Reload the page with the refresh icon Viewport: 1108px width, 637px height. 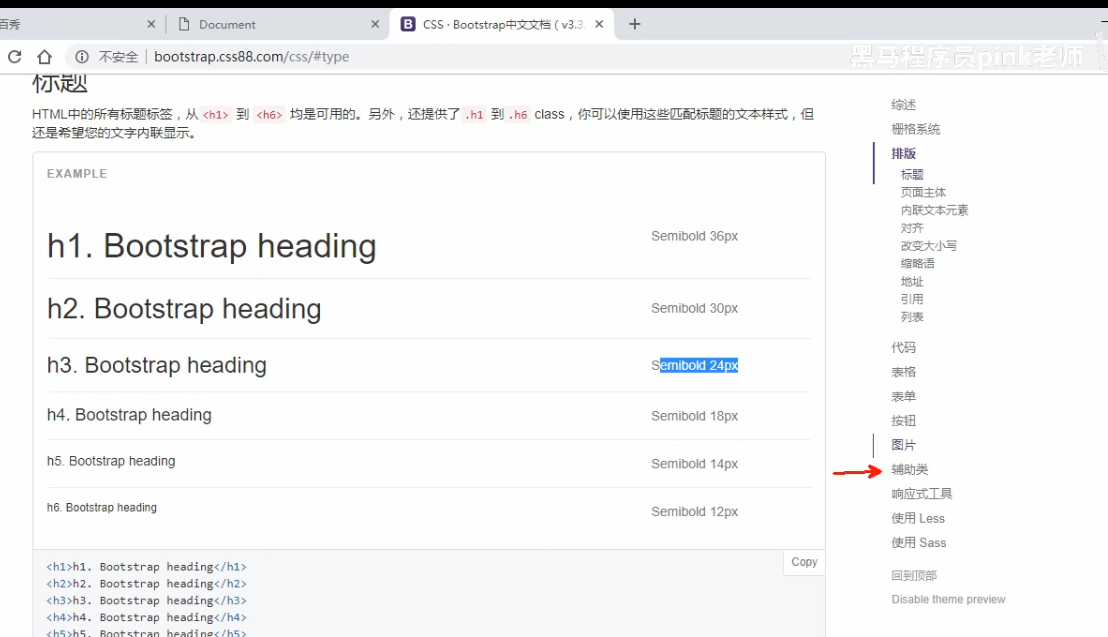coord(14,57)
